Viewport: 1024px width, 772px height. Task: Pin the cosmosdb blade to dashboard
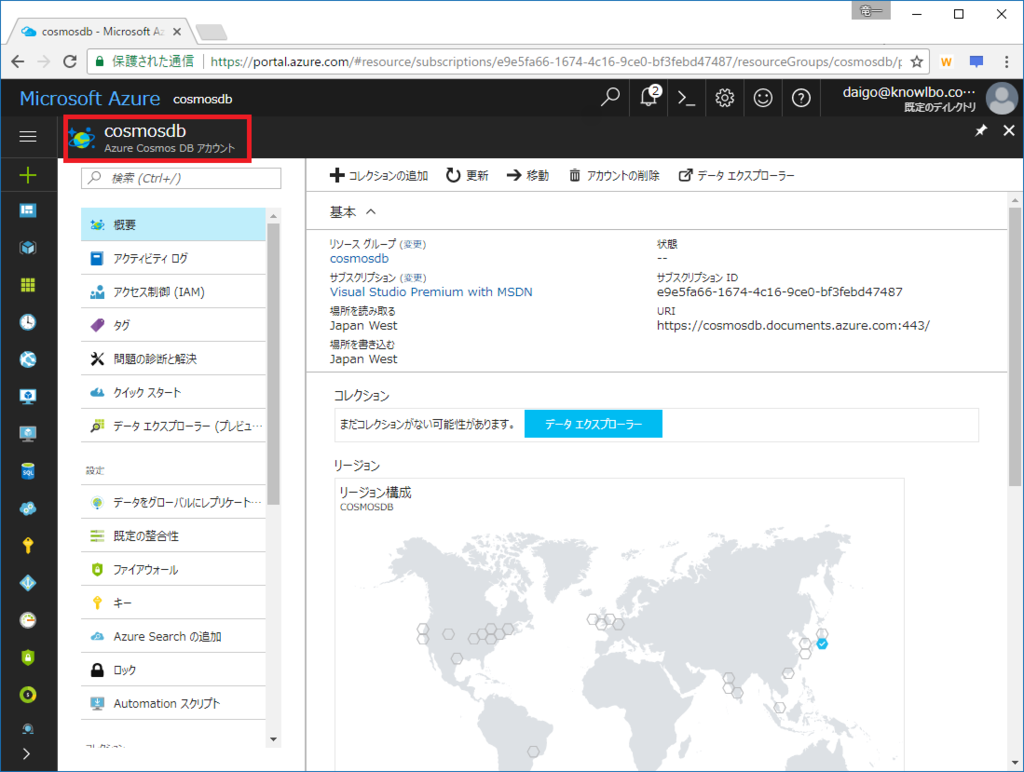[x=981, y=131]
